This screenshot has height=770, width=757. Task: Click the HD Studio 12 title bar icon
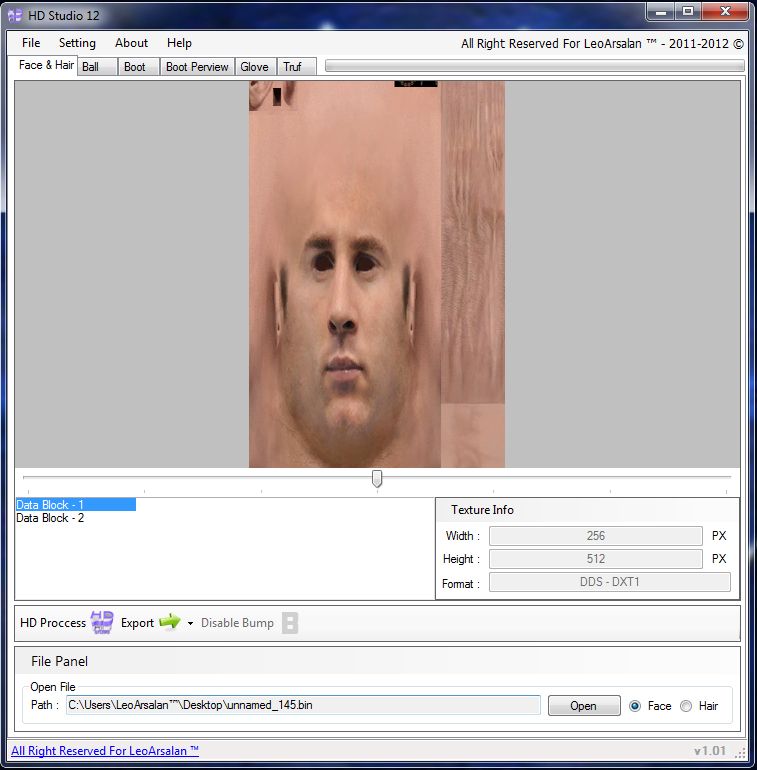[x=16, y=15]
